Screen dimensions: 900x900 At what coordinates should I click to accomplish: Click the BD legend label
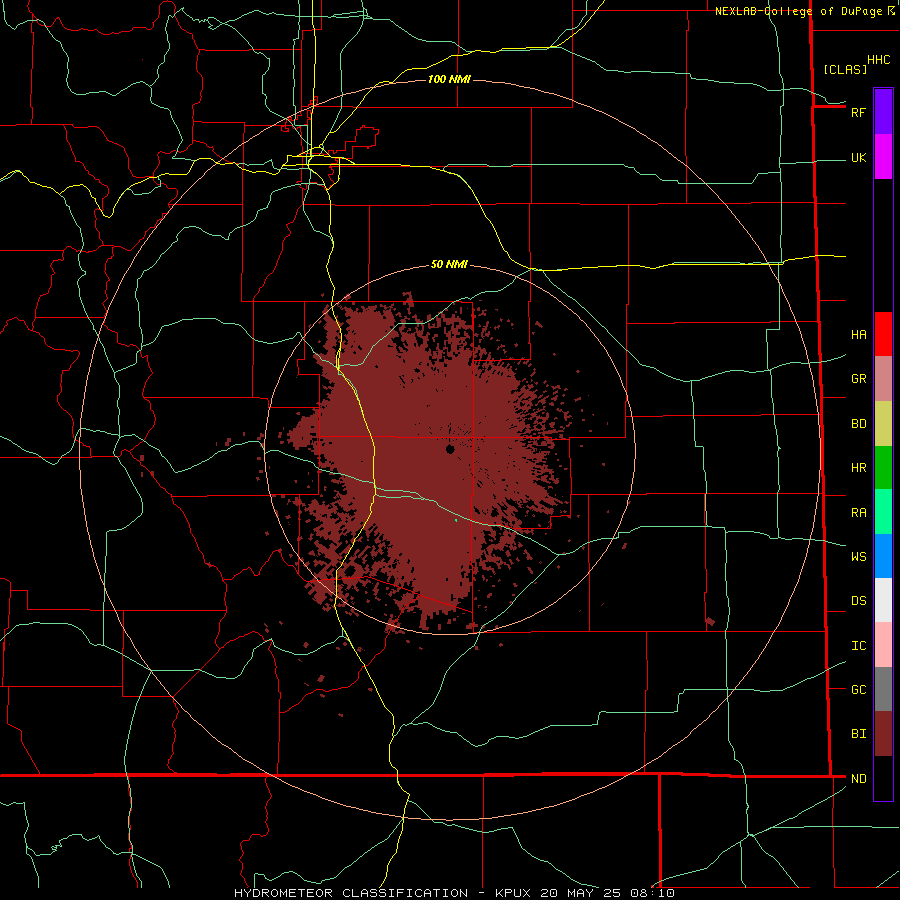(858, 424)
